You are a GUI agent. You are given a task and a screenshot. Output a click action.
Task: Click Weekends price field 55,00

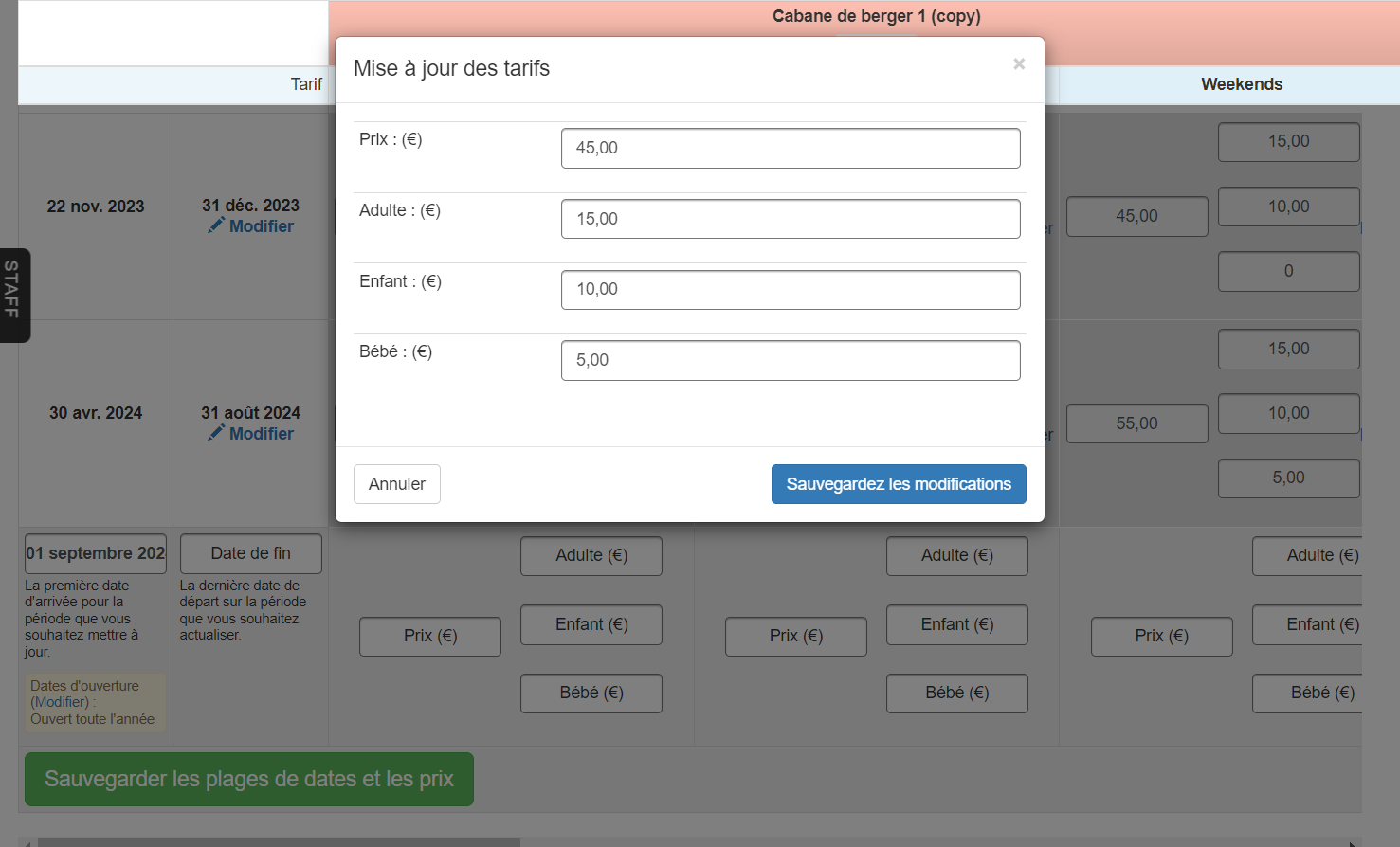click(1137, 423)
